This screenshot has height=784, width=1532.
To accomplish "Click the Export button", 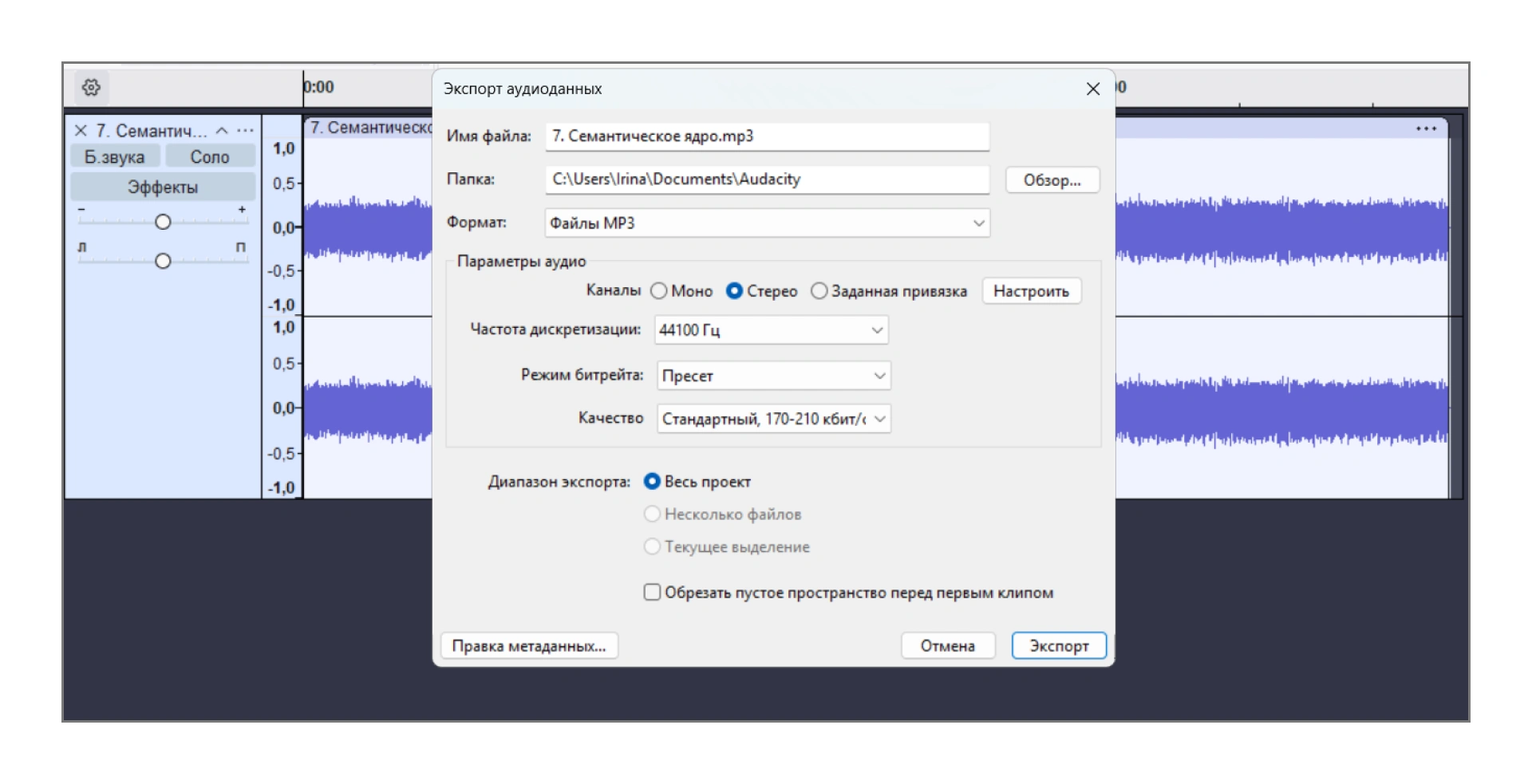I will coord(1058,646).
